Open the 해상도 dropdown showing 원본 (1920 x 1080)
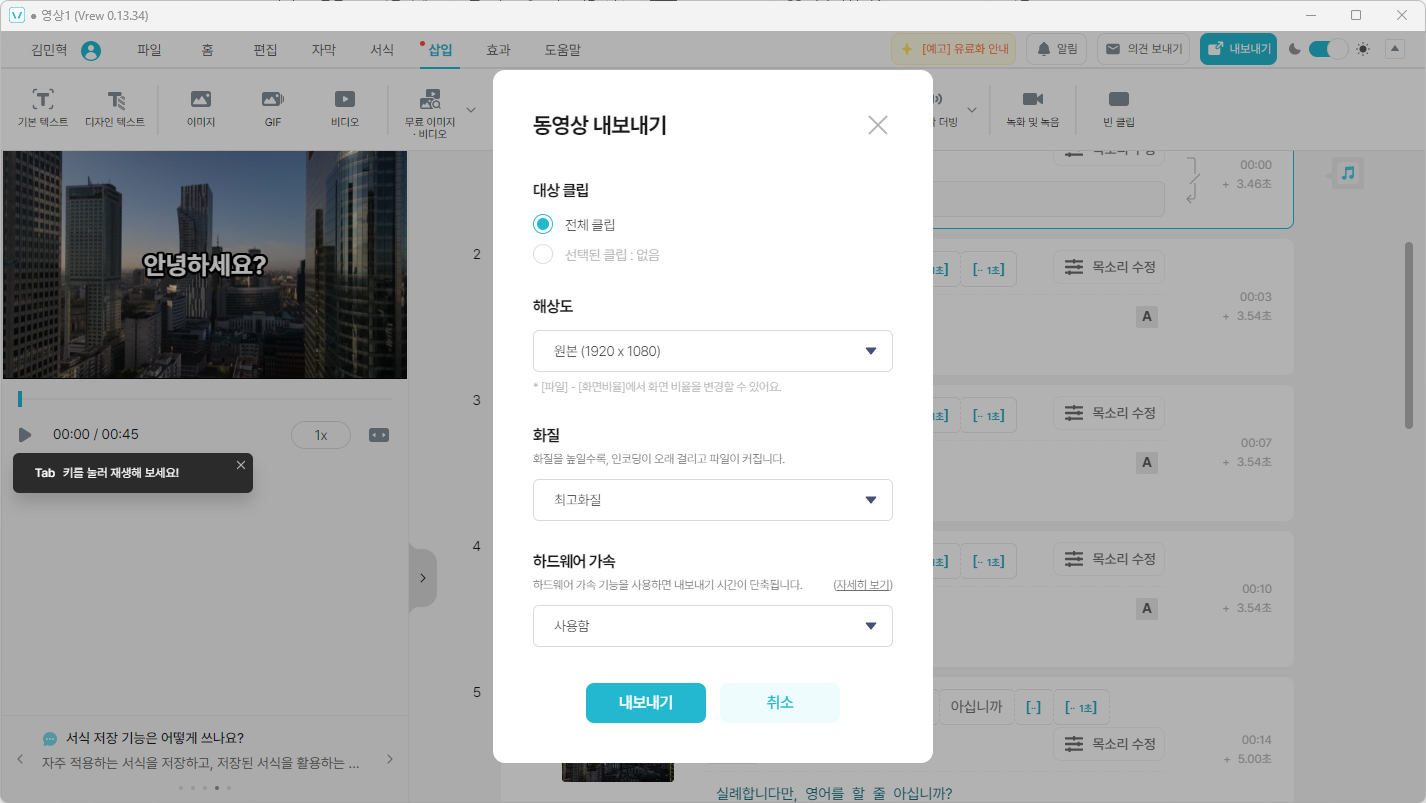 712,351
